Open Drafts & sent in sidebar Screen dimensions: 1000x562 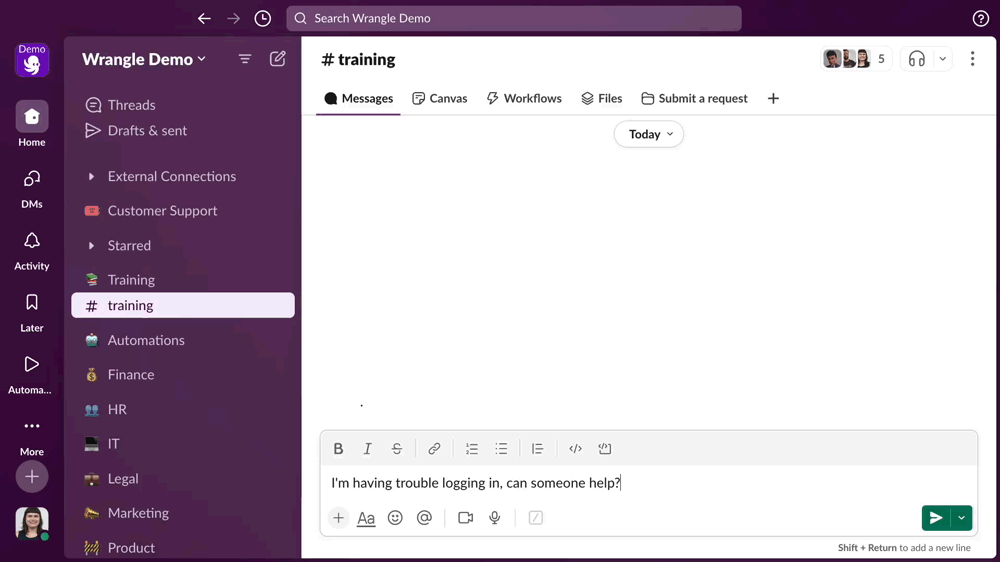[147, 130]
